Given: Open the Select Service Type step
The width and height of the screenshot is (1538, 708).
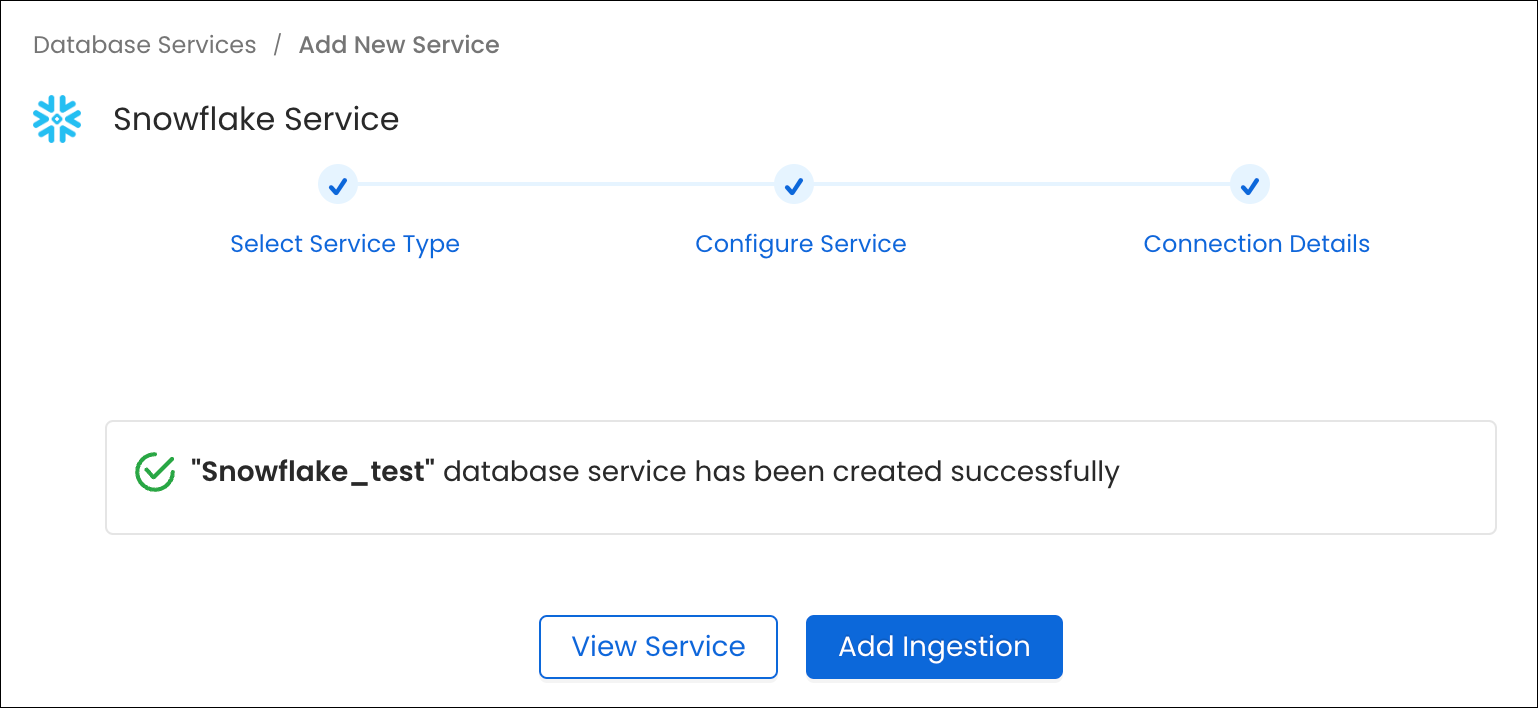Looking at the screenshot, I should tap(344, 243).
